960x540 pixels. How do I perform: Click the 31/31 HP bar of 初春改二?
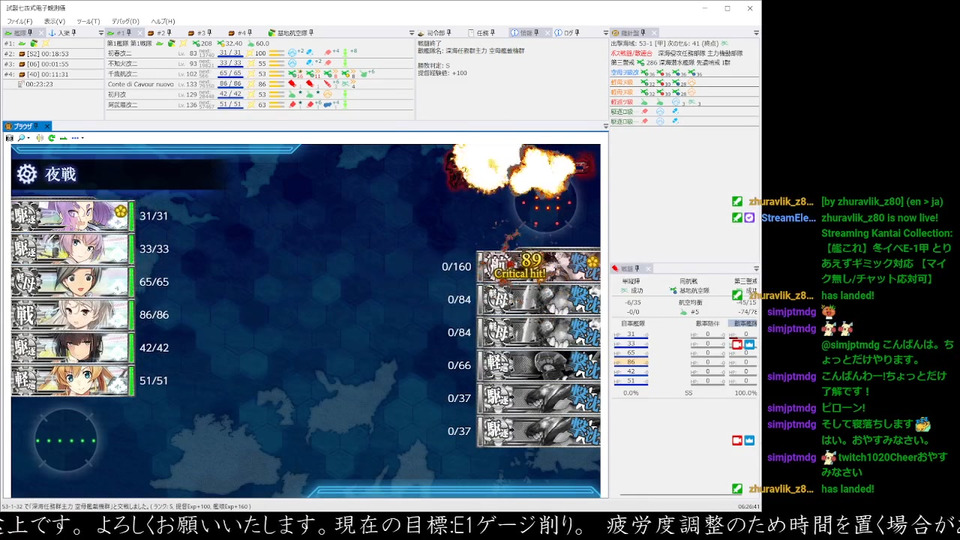click(230, 54)
